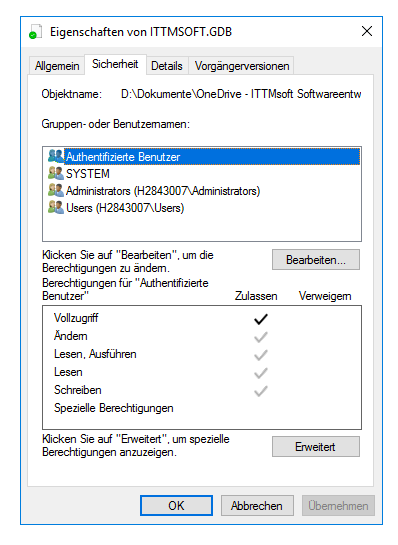Click the Vollzugriff allow checkmark
Viewport: 398px width, 545px height.
[x=261, y=319]
